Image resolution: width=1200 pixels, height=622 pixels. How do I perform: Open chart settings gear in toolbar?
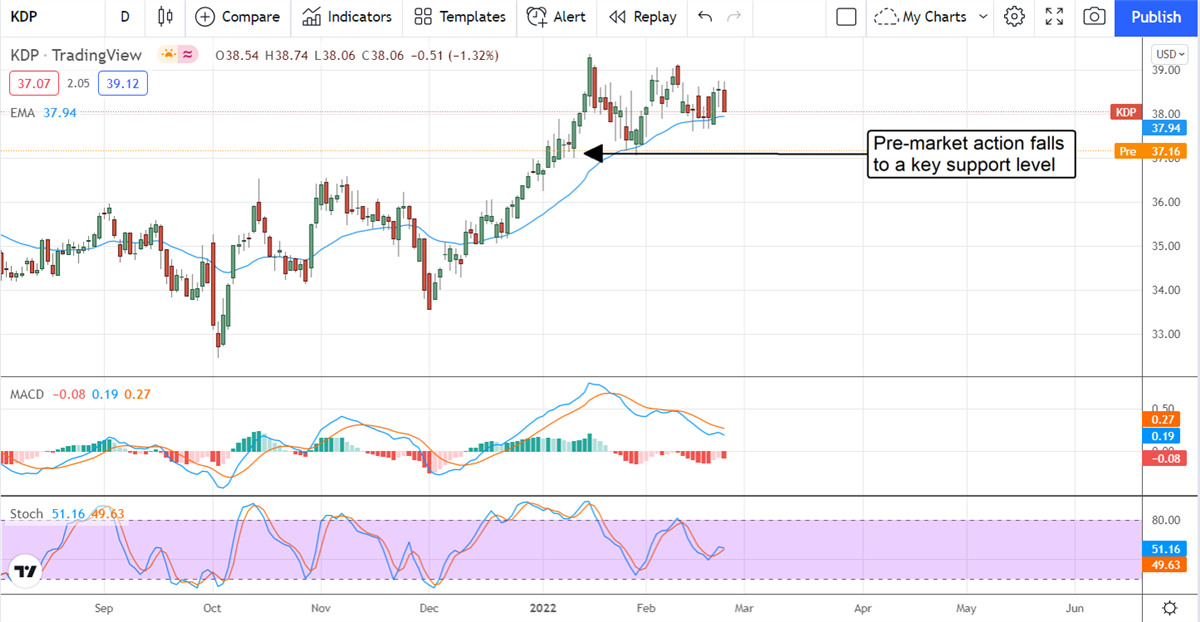(x=1015, y=17)
